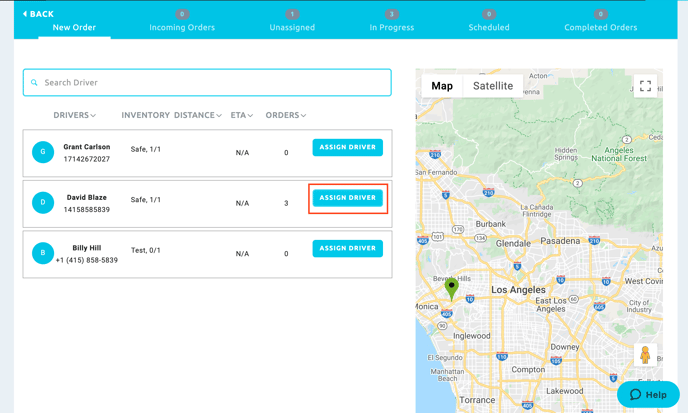
Task: Click the Glendale label on map
Action: (513, 243)
